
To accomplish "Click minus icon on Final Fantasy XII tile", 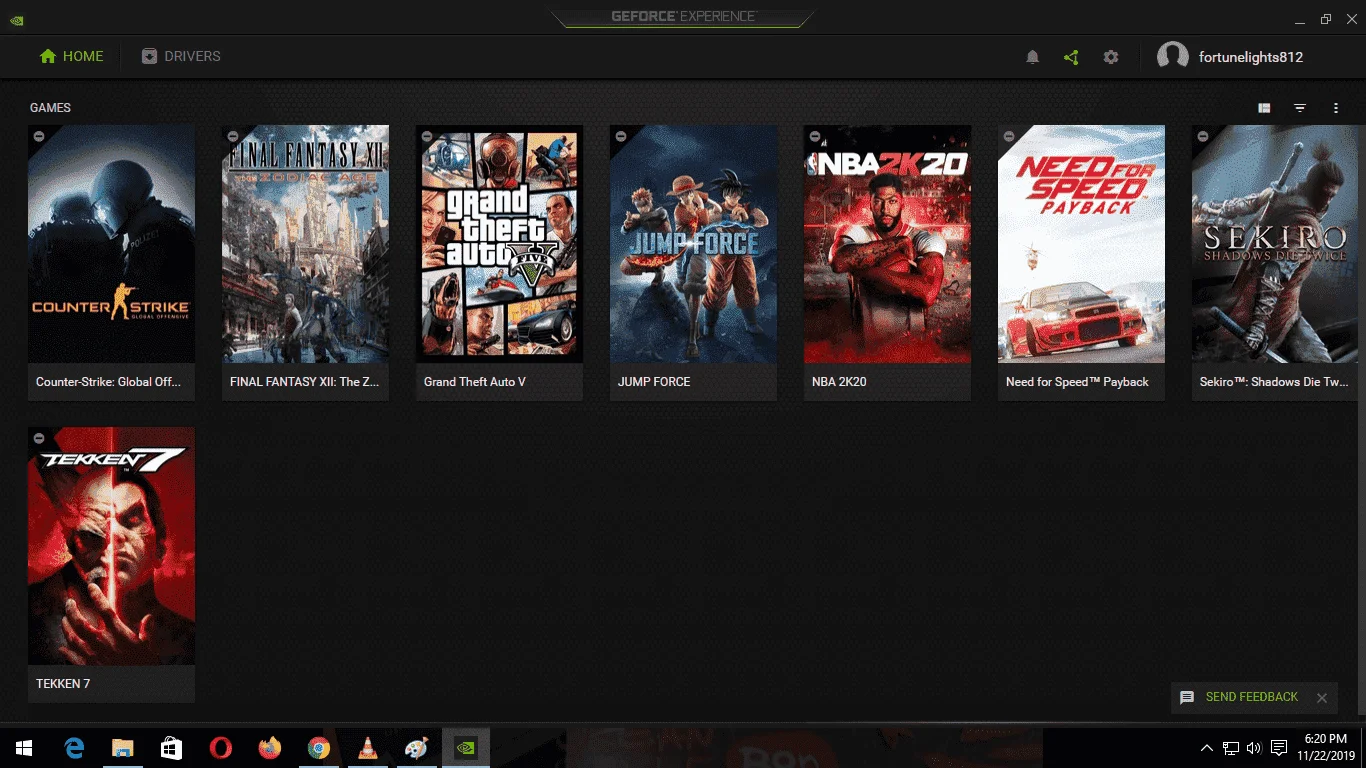I will click(232, 135).
